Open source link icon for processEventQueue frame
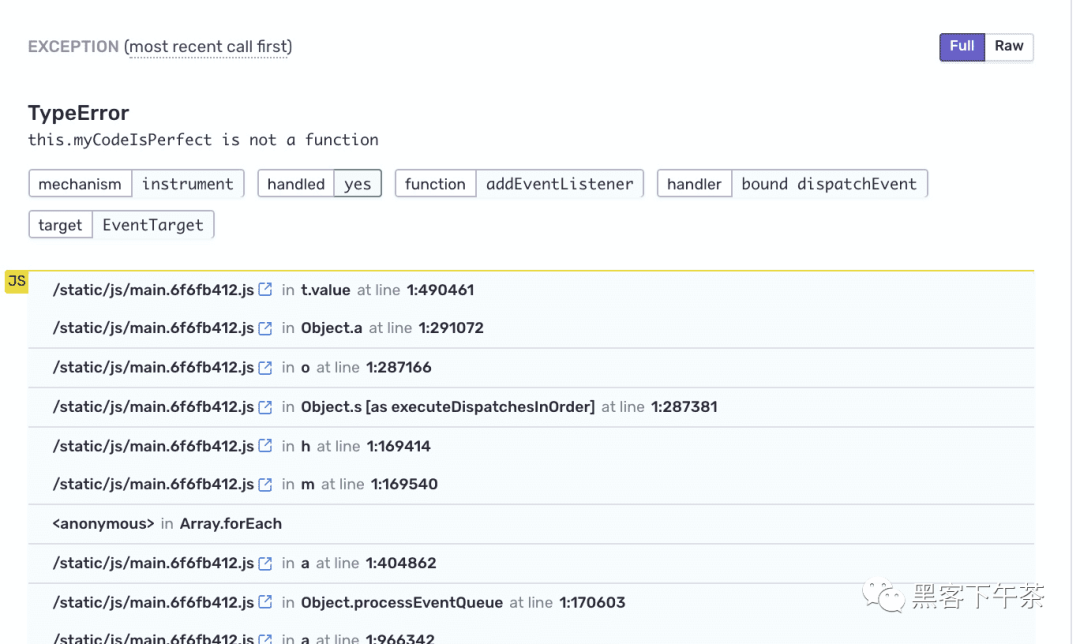This screenshot has height=644, width=1080. pyautogui.click(x=265, y=602)
